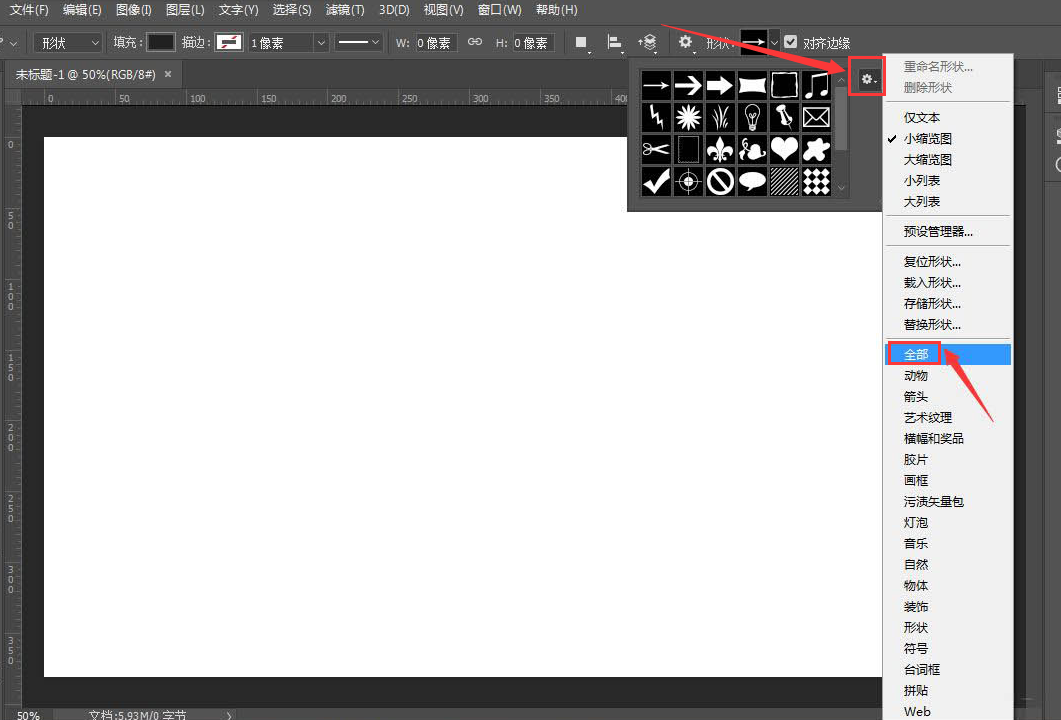Pick the light bulb shape

pyautogui.click(x=752, y=118)
